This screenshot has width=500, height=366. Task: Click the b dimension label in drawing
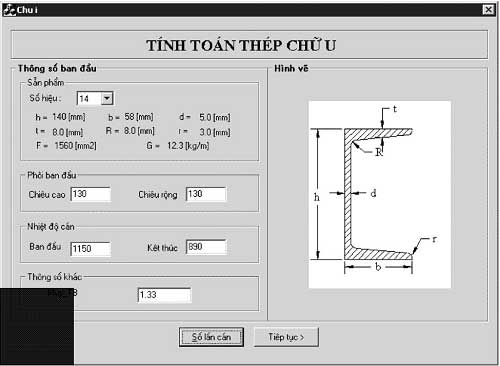pyautogui.click(x=378, y=267)
